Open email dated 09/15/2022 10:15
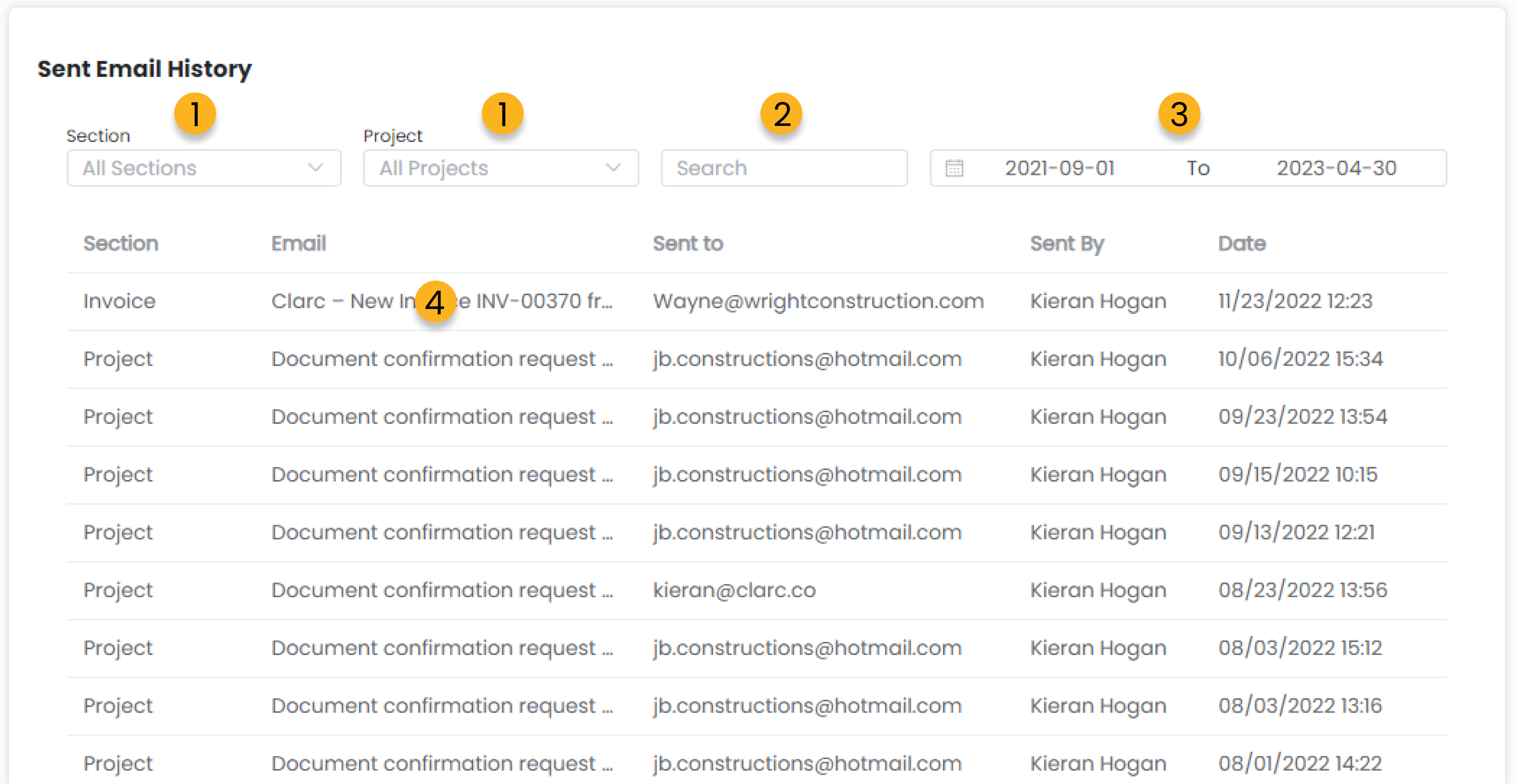 pos(1297,475)
